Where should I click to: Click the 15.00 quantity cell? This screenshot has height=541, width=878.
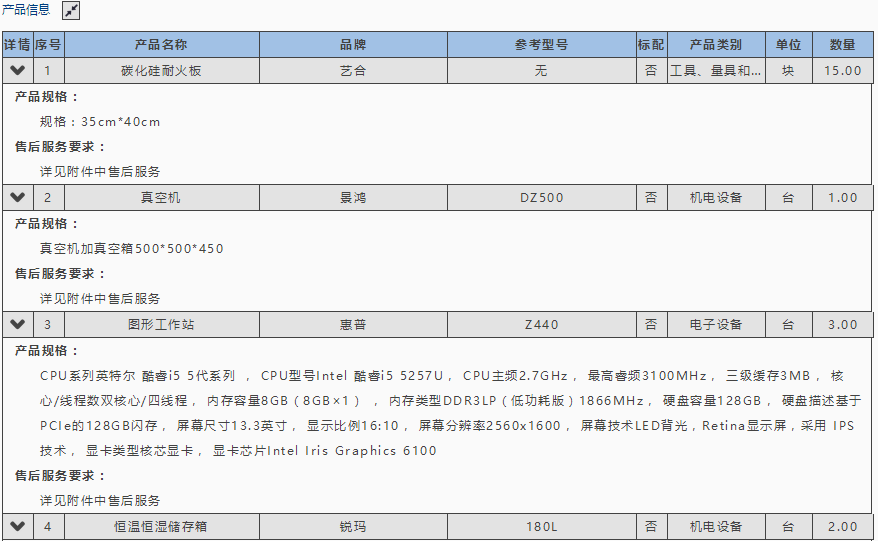(x=842, y=71)
